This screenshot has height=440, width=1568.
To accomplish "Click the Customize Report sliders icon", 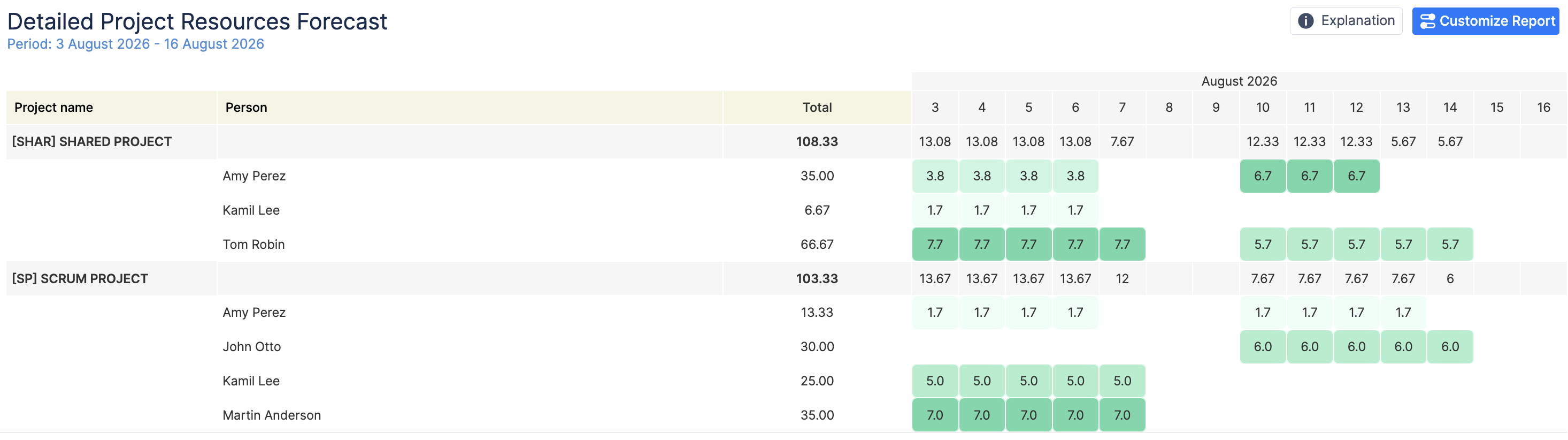I will click(x=1427, y=21).
